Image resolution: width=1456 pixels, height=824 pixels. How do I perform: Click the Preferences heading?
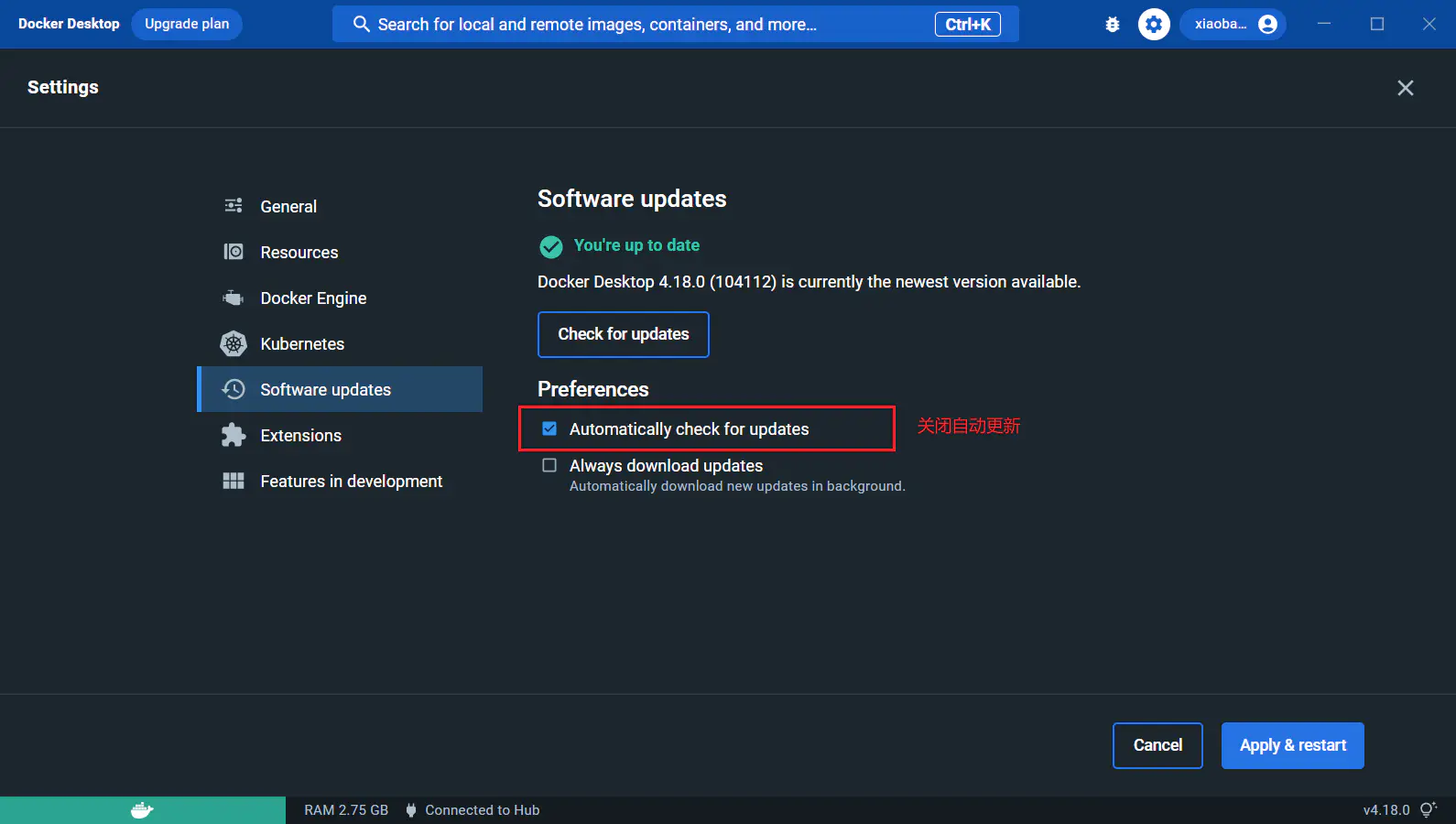coord(593,389)
